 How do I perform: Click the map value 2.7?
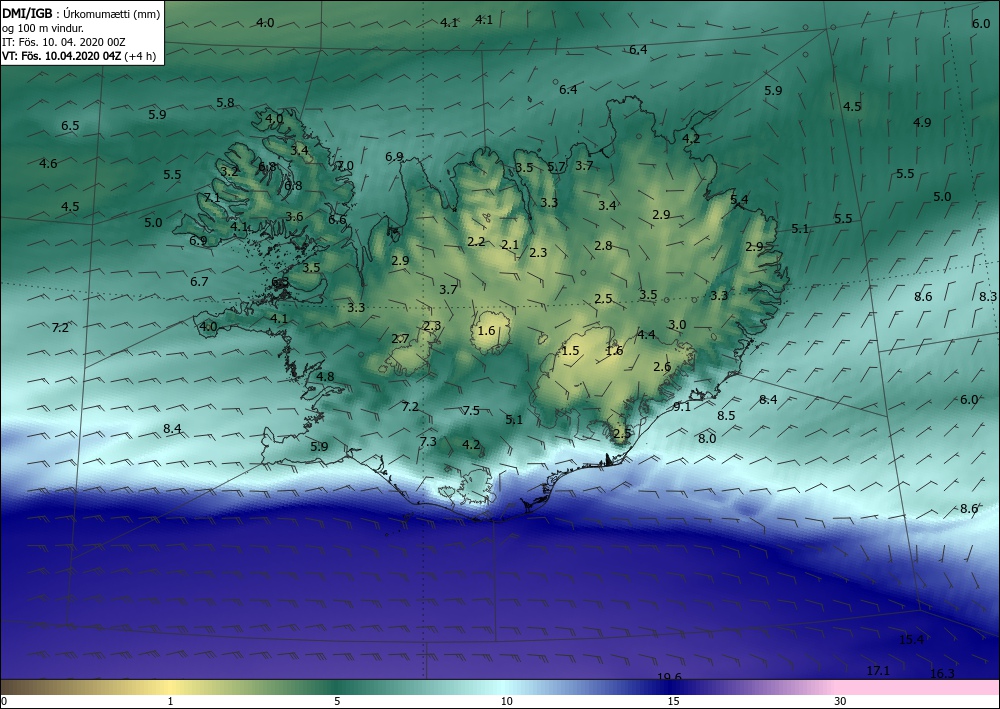point(400,339)
